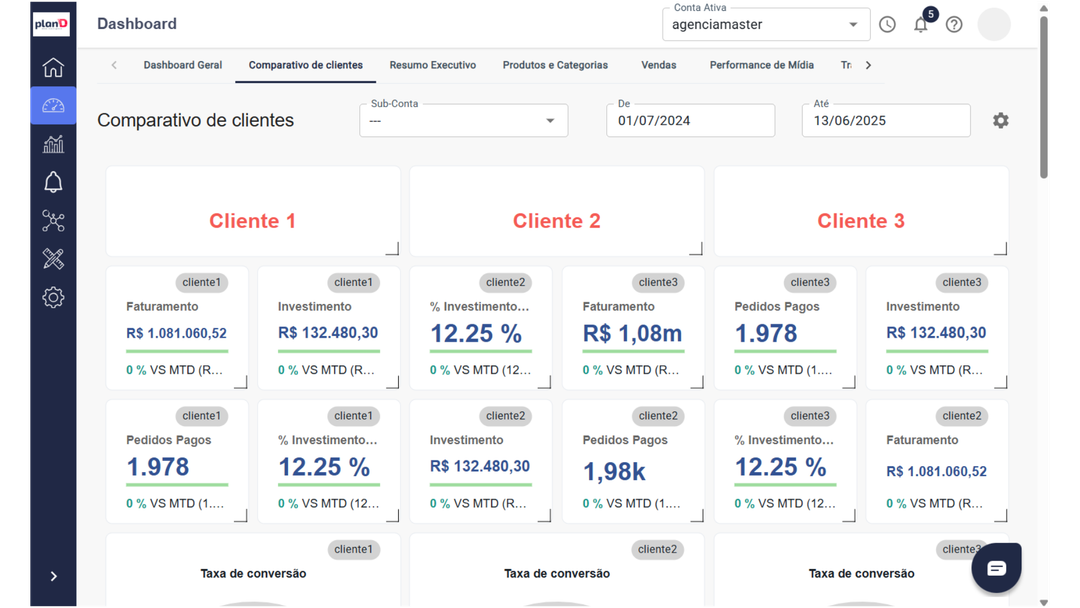The width and height of the screenshot is (1080, 608).
Task: Switch to Resumo Executivo tab
Action: pyautogui.click(x=433, y=65)
